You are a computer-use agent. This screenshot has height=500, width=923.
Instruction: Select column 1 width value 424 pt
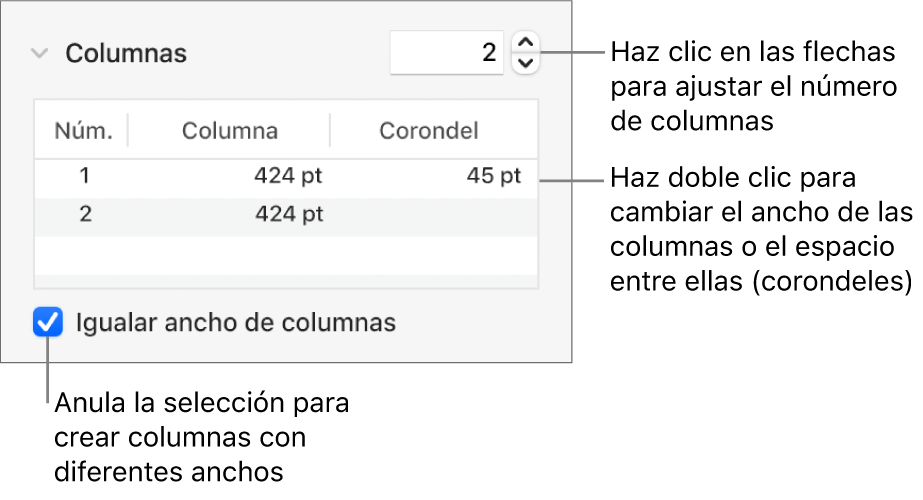pyautogui.click(x=288, y=176)
